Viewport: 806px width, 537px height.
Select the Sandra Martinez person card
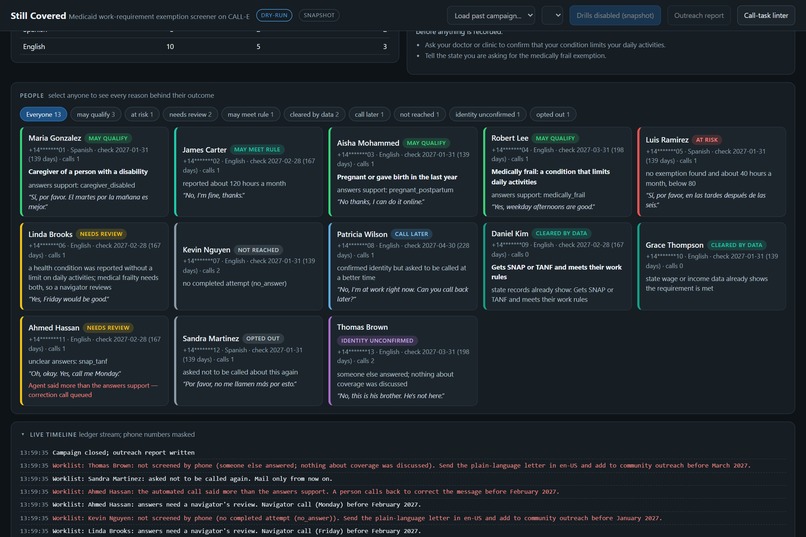[x=248, y=361]
